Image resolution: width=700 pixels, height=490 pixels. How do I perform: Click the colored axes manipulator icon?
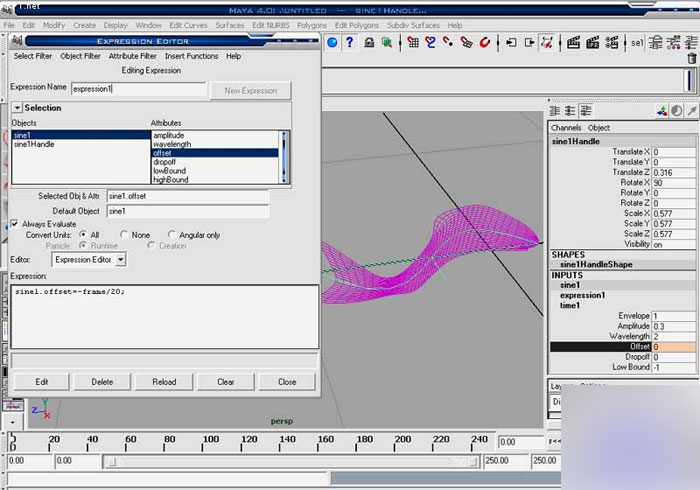click(x=662, y=111)
